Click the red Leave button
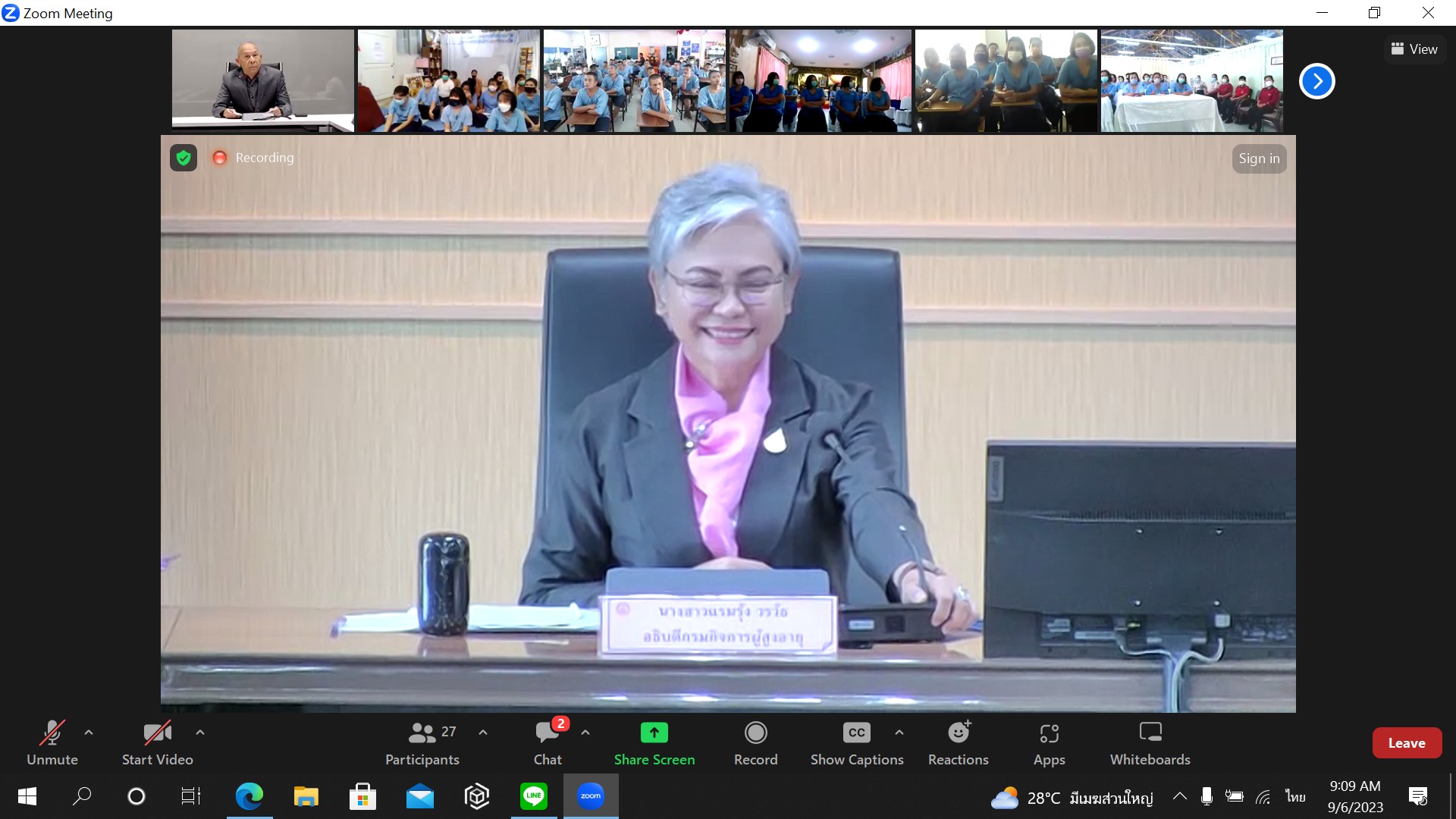 point(1406,743)
